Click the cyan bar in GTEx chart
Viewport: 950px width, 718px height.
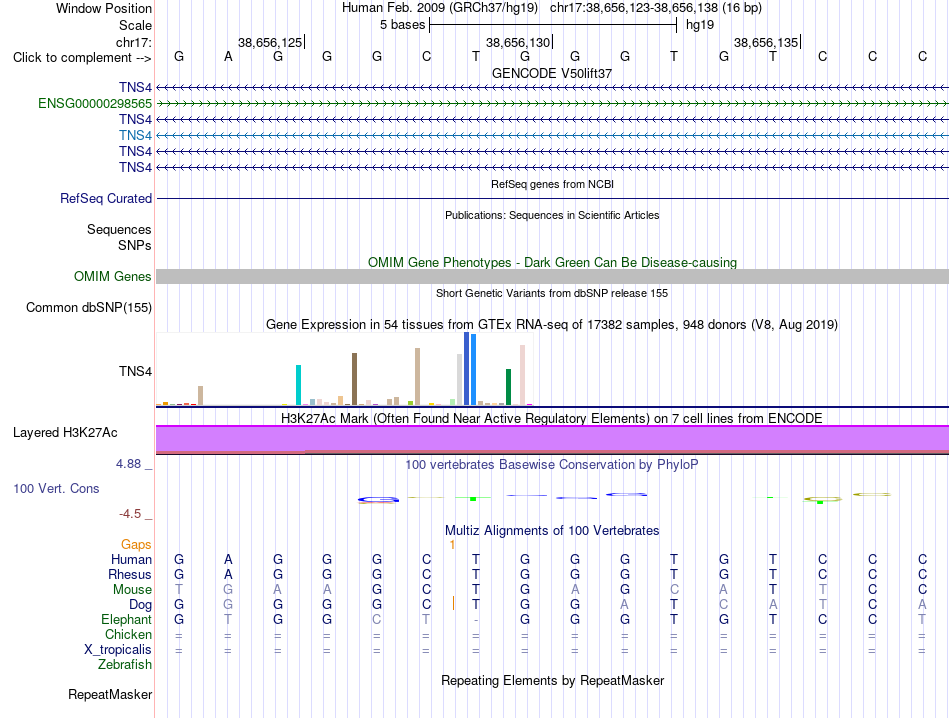pos(298,385)
